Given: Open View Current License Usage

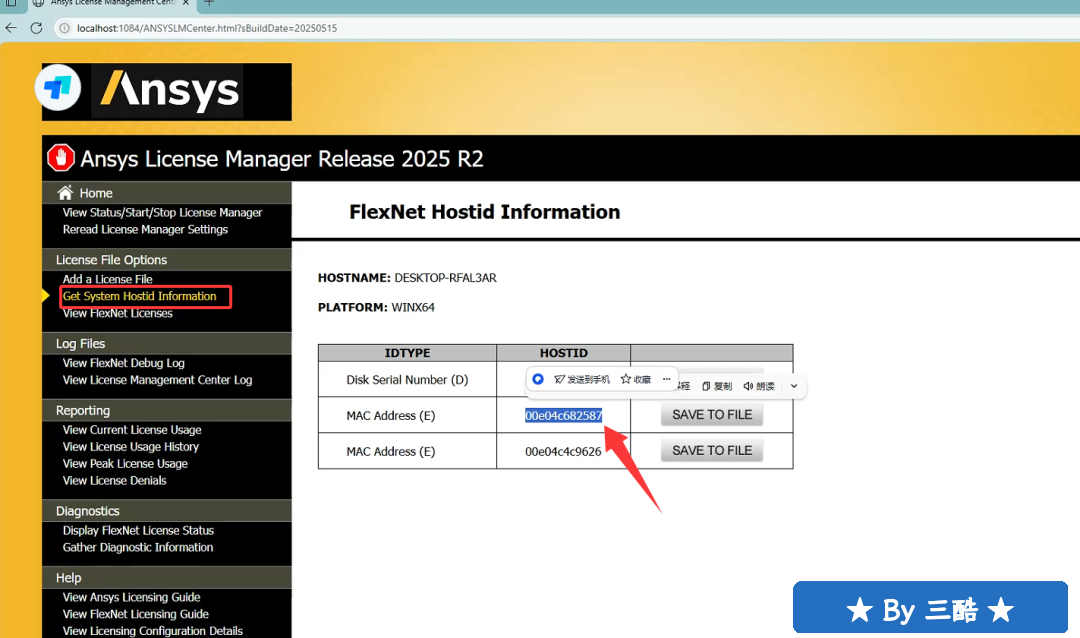Looking at the screenshot, I should [x=132, y=430].
